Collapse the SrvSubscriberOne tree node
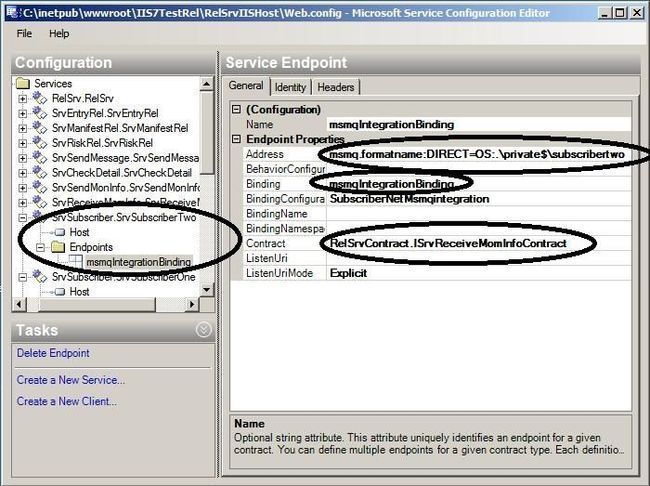 pyautogui.click(x=23, y=277)
